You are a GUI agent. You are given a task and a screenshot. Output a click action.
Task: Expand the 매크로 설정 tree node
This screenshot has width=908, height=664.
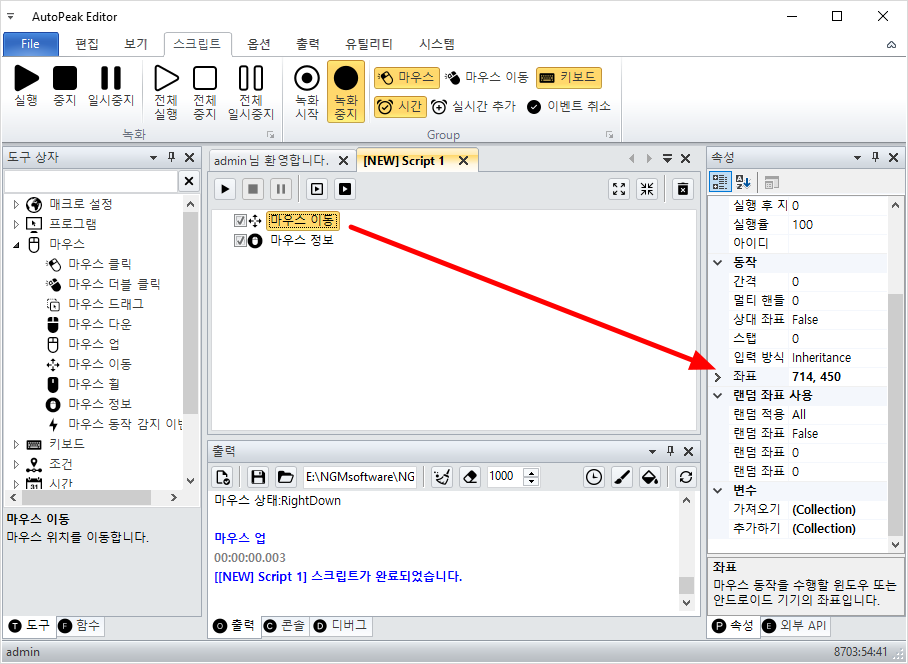tap(16, 204)
